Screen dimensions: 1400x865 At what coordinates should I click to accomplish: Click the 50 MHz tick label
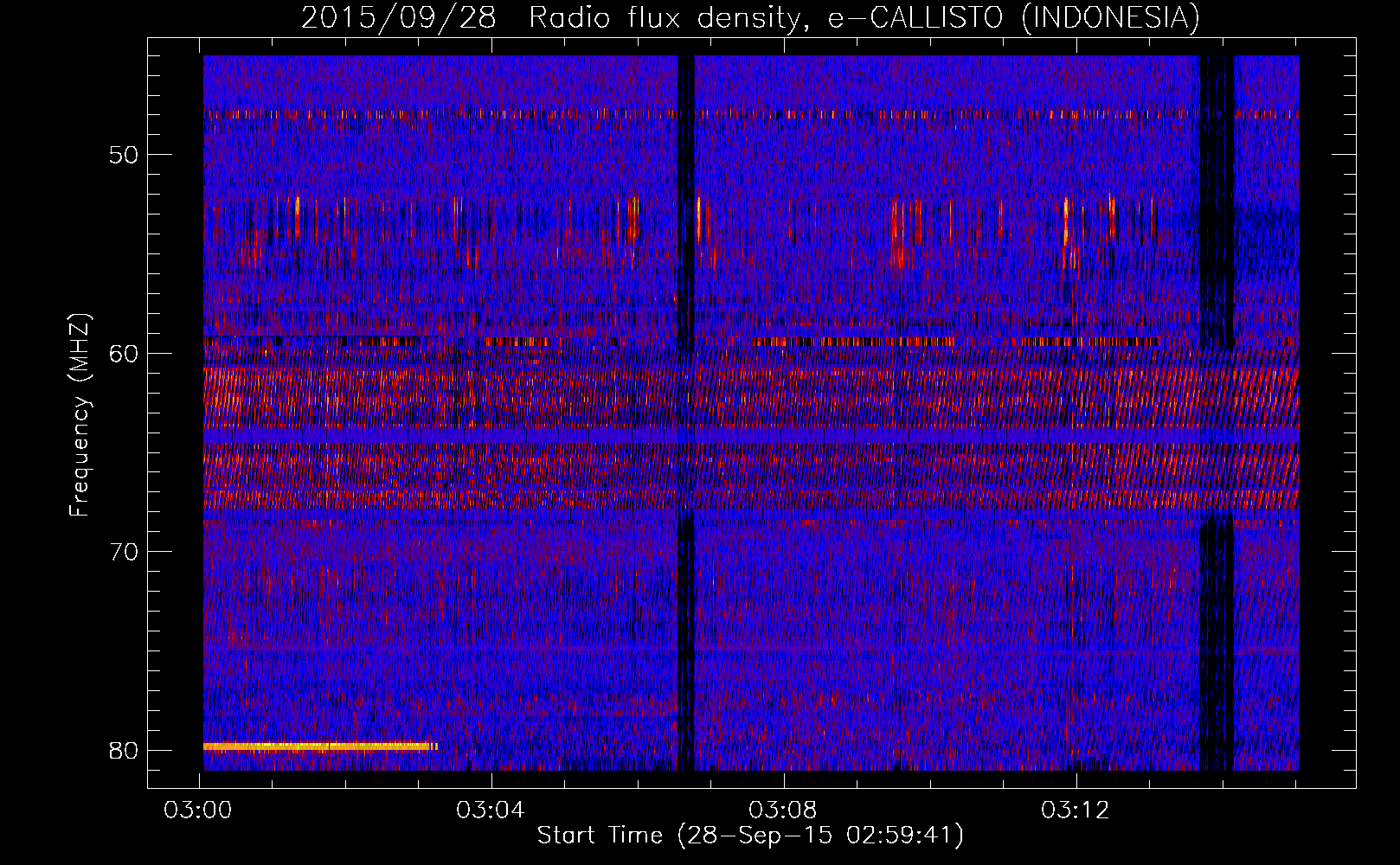point(125,155)
